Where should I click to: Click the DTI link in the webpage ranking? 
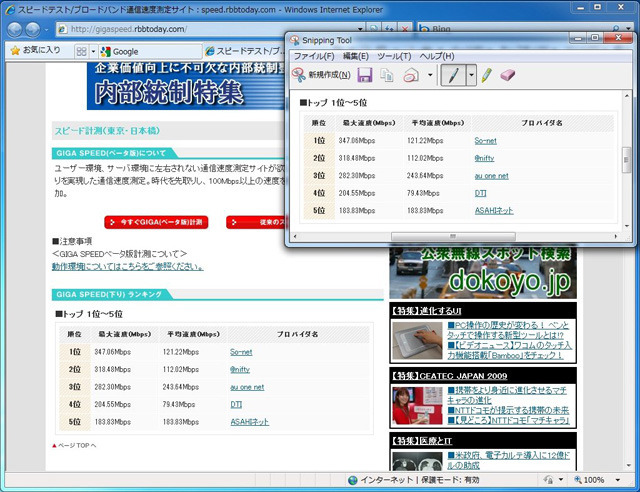click(x=236, y=404)
